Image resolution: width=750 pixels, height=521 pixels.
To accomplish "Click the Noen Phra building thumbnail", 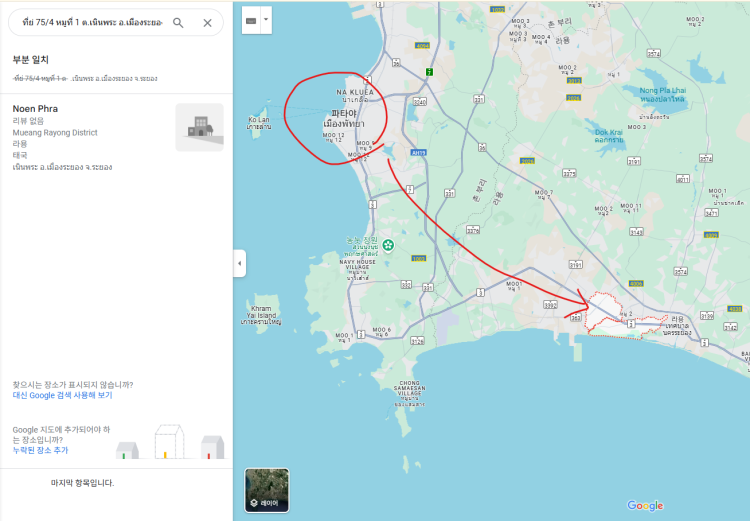I will (199, 127).
